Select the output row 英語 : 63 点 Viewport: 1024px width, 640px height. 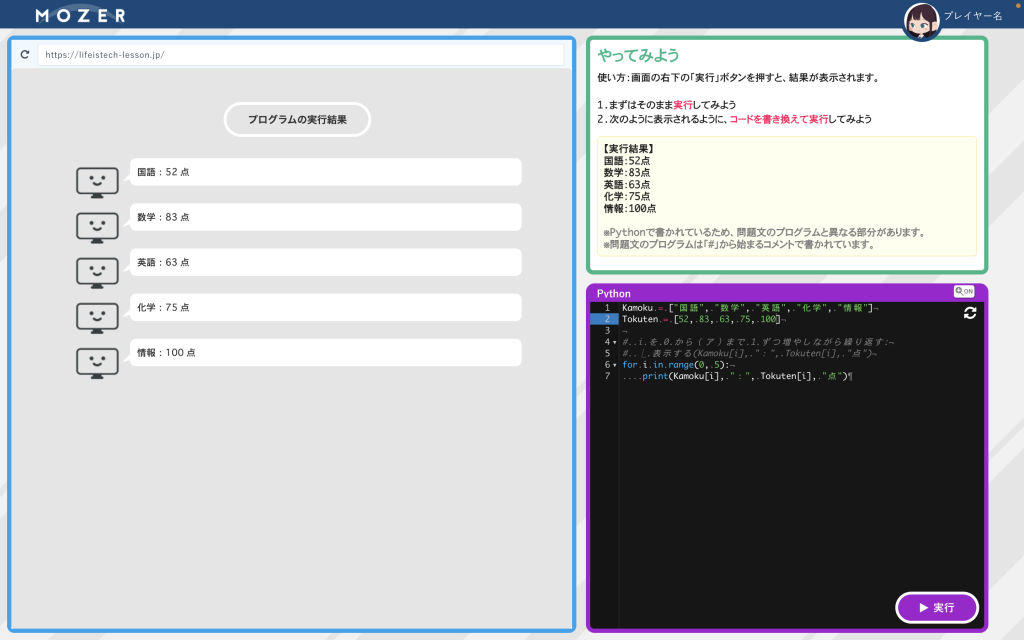pos(325,262)
